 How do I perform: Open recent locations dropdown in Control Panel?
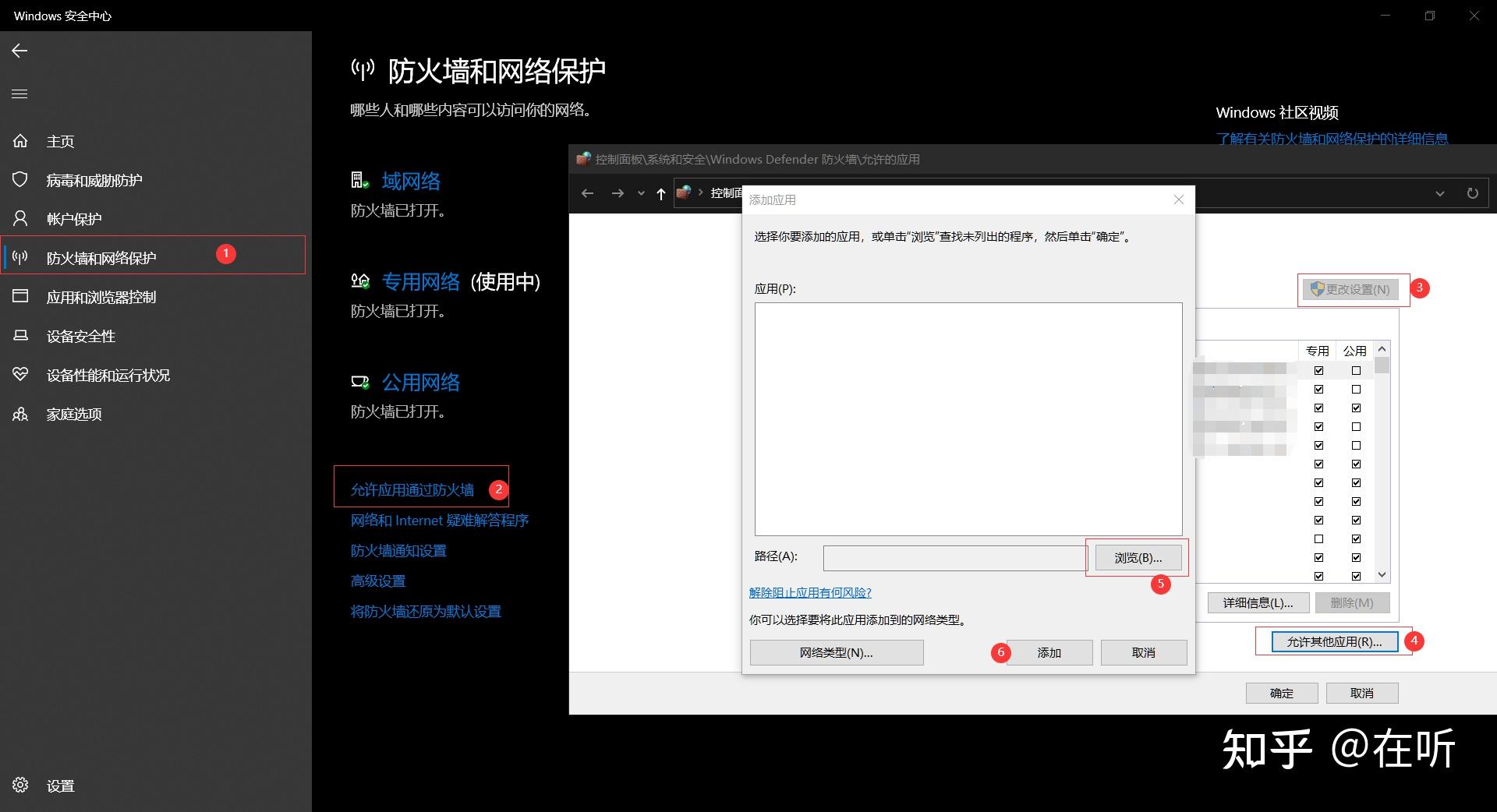(x=641, y=193)
